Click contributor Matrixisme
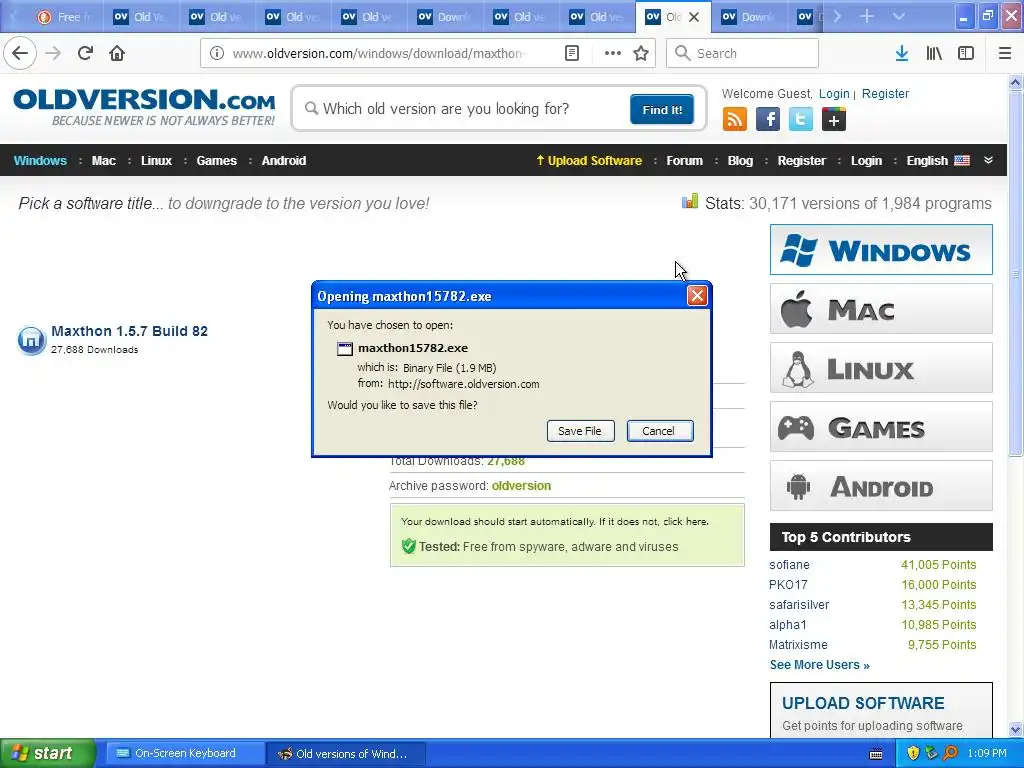The width and height of the screenshot is (1024, 768). click(798, 645)
